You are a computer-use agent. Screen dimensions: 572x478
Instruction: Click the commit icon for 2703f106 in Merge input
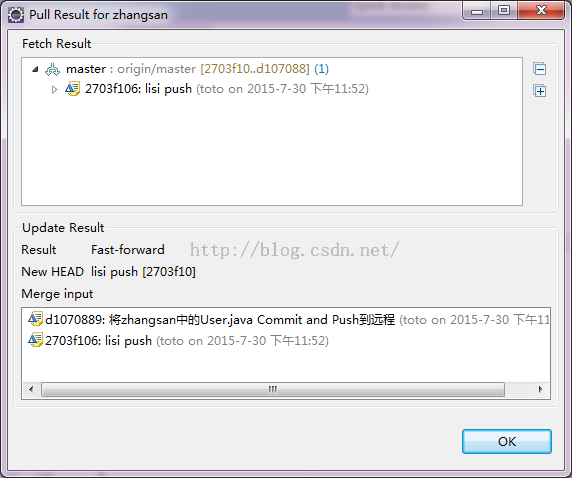35,340
